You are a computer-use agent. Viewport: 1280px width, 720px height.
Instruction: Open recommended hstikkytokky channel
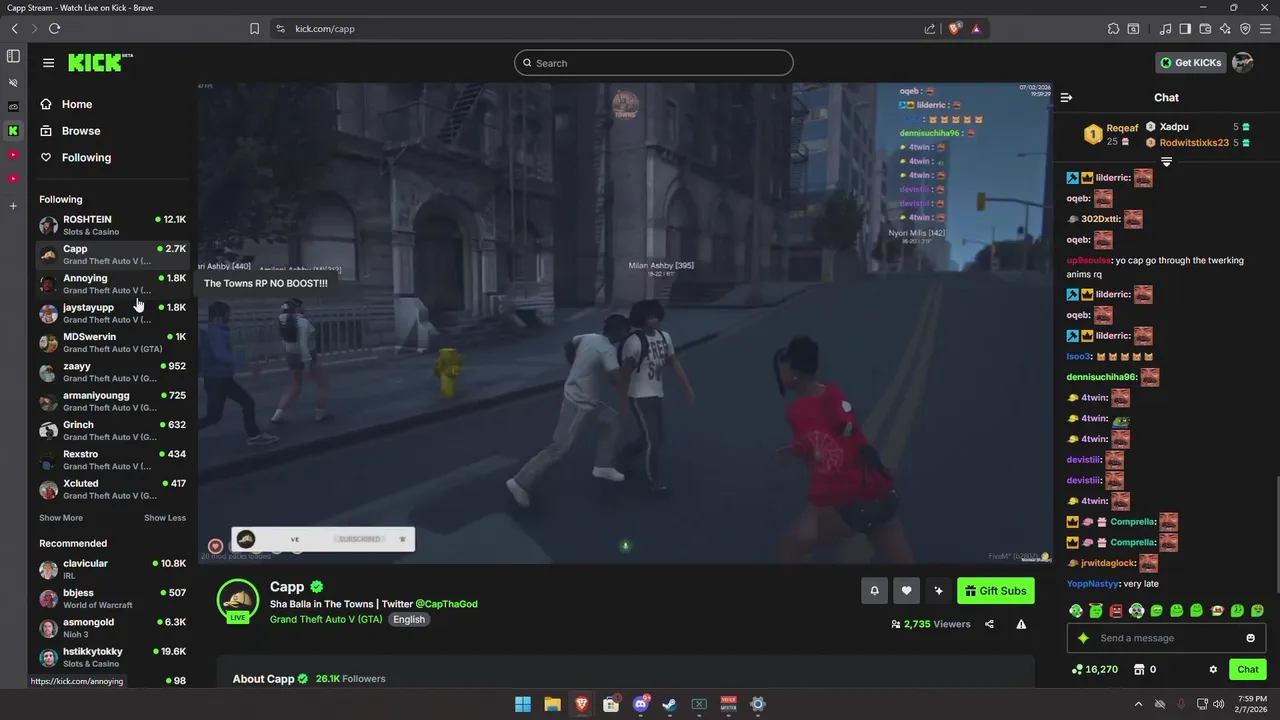(112, 657)
